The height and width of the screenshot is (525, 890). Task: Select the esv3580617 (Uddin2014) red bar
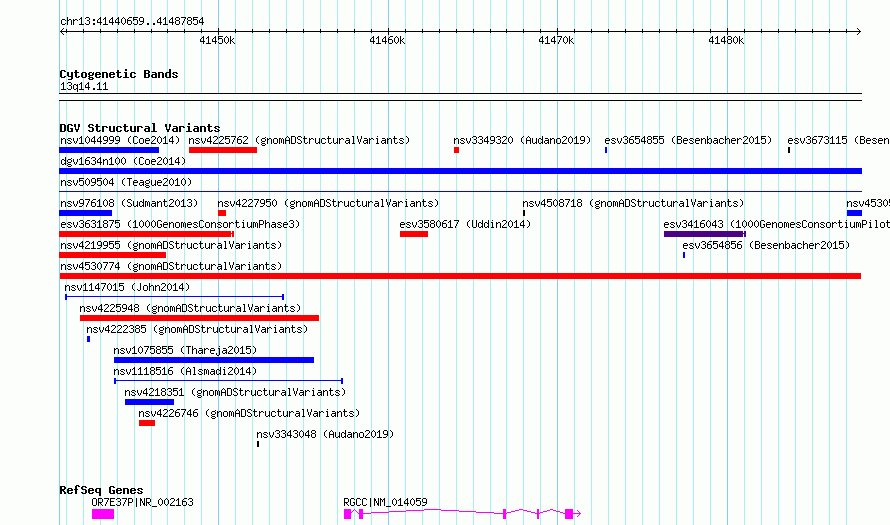tap(414, 234)
